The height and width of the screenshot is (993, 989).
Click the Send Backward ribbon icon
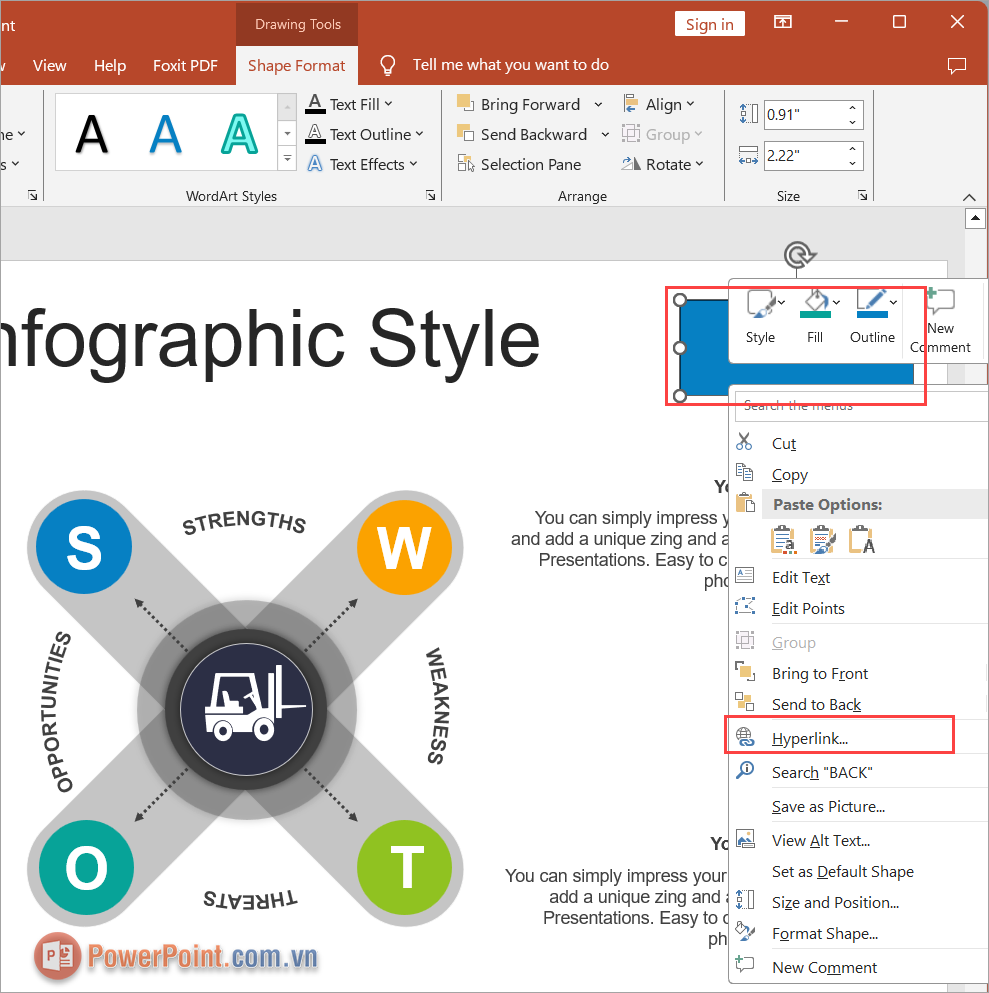tap(465, 134)
